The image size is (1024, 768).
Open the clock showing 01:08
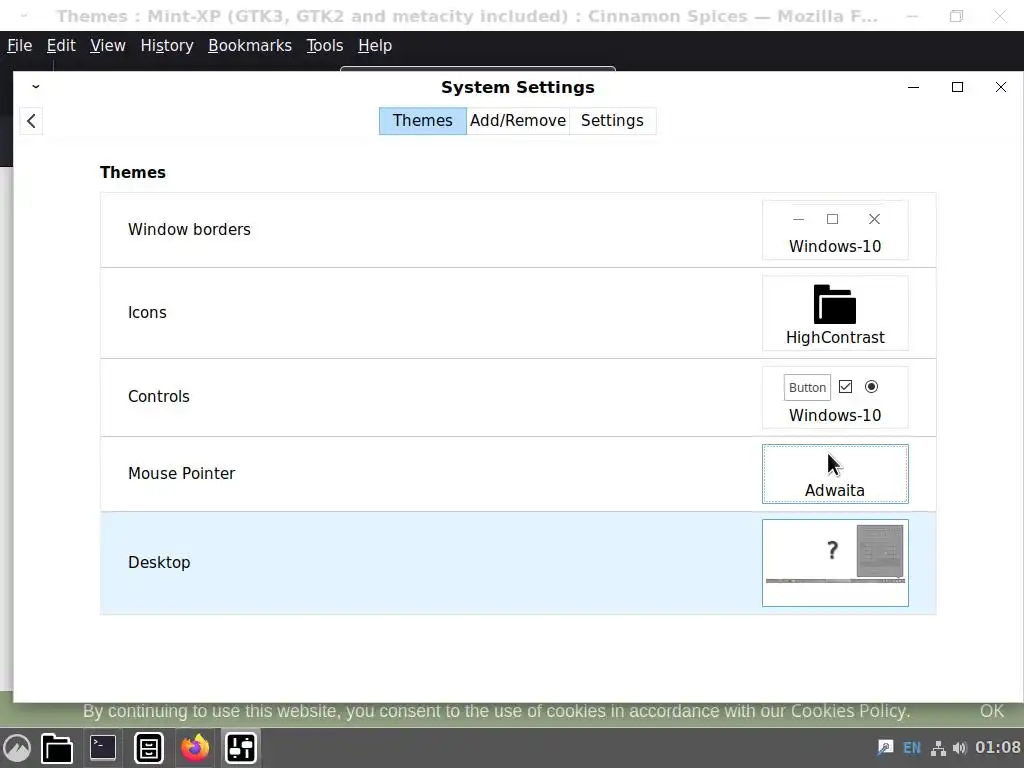[x=997, y=747]
